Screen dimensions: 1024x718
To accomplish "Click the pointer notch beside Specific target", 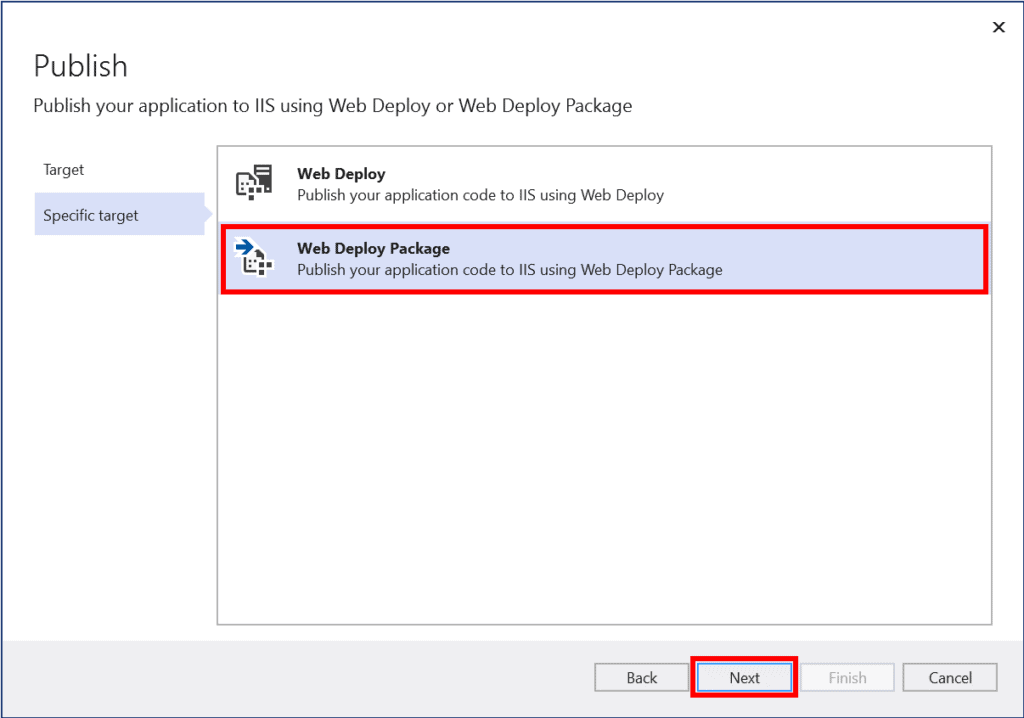I will tap(209, 214).
